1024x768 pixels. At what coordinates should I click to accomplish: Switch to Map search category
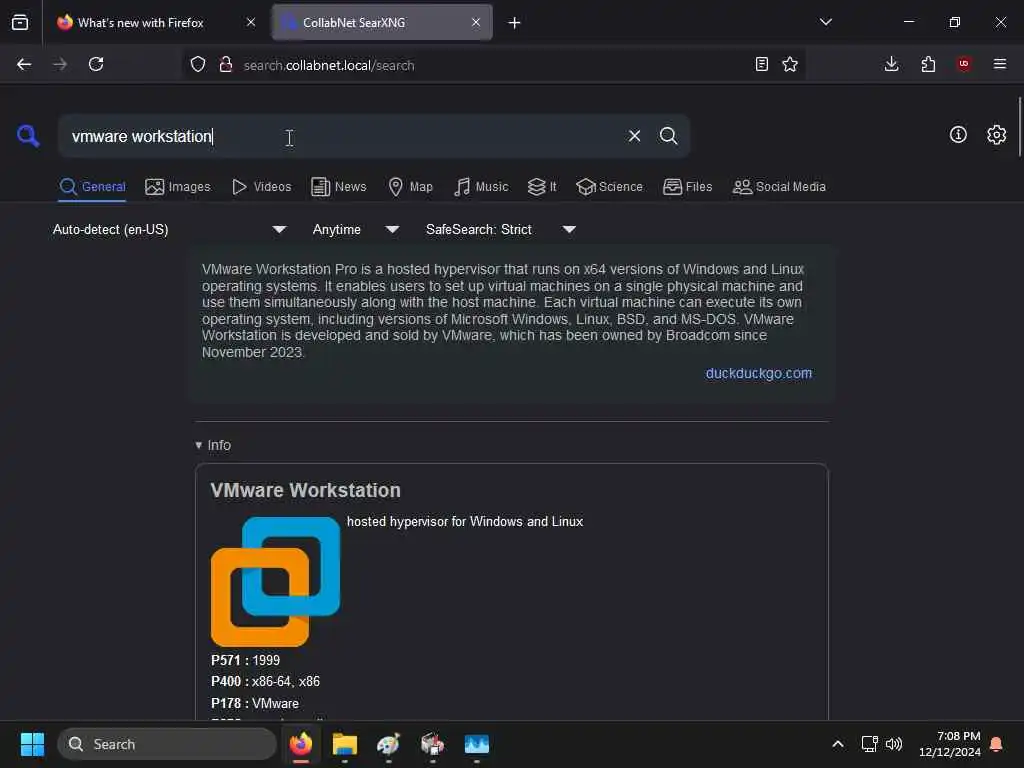(x=410, y=187)
